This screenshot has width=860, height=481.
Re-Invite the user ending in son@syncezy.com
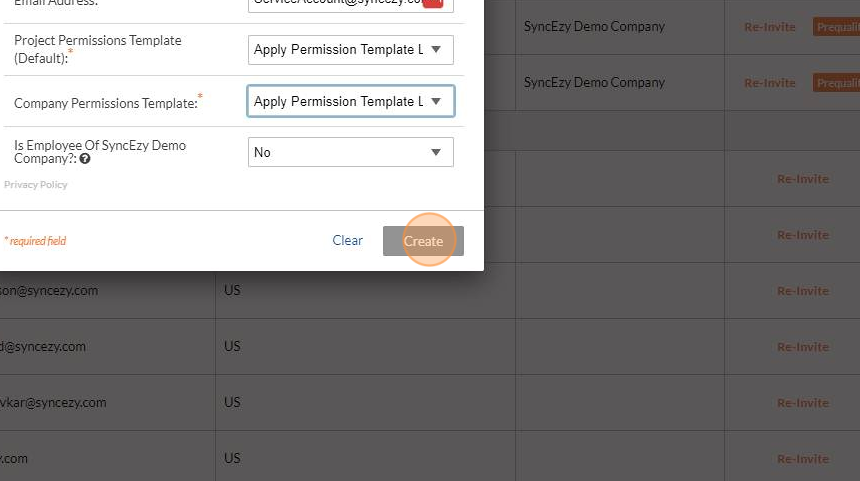pyautogui.click(x=802, y=291)
